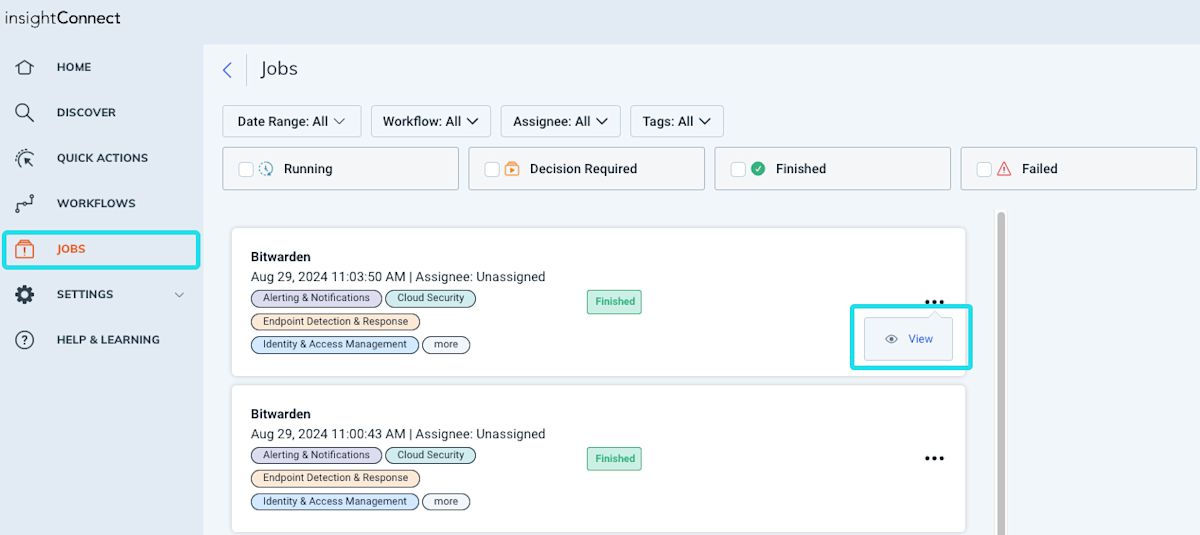The width and height of the screenshot is (1200, 535).
Task: Click Bitwarden title of 11:03:50 AM job
Action: (x=281, y=257)
